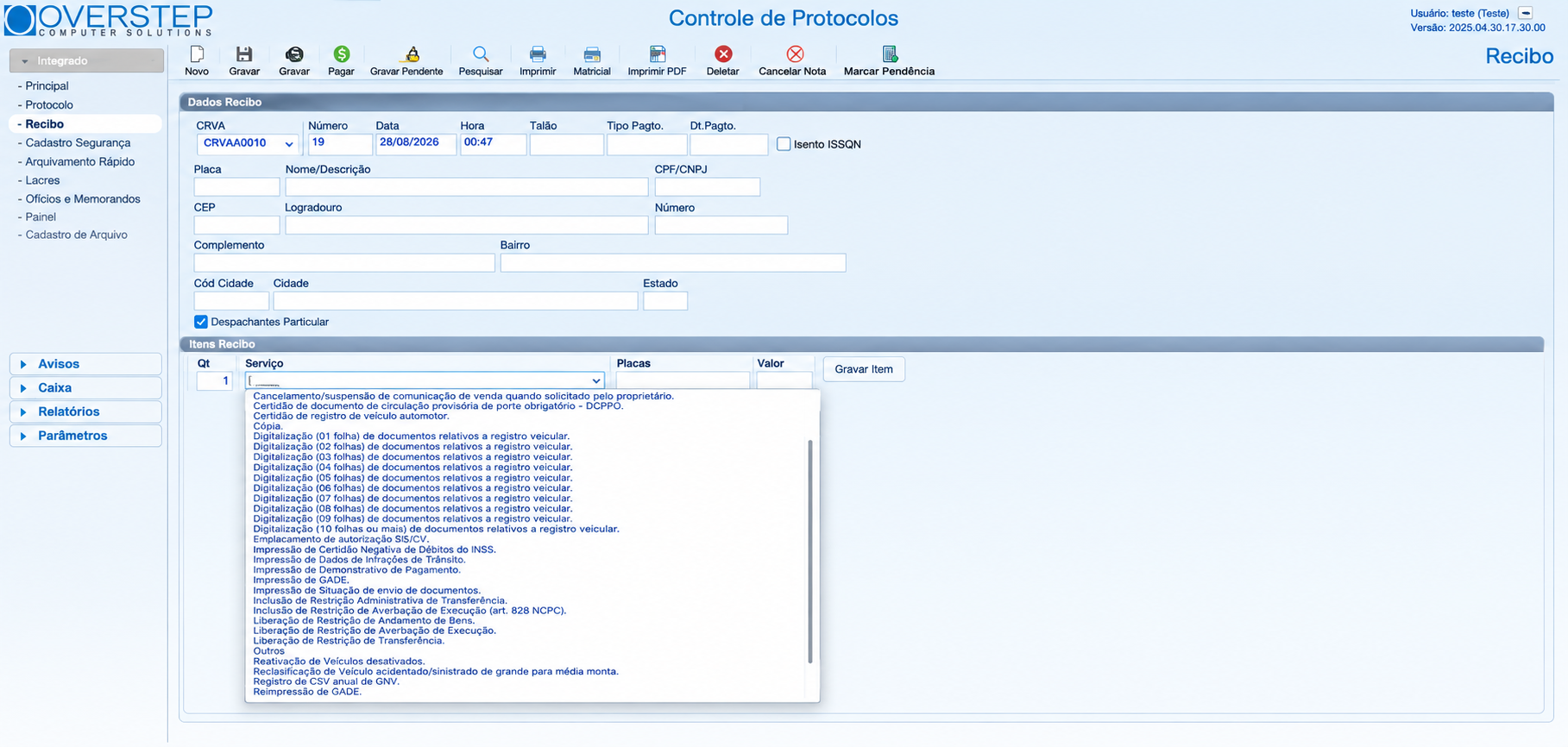Click the CEP input field
The width and height of the screenshot is (1568, 747).
pos(236,225)
